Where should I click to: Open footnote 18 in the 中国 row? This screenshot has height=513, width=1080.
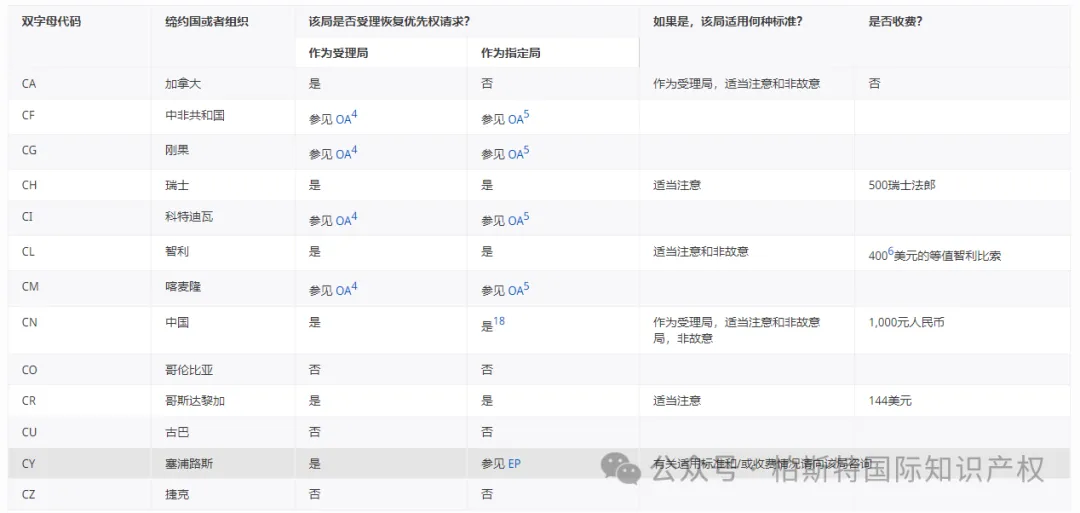pyautogui.click(x=499, y=321)
